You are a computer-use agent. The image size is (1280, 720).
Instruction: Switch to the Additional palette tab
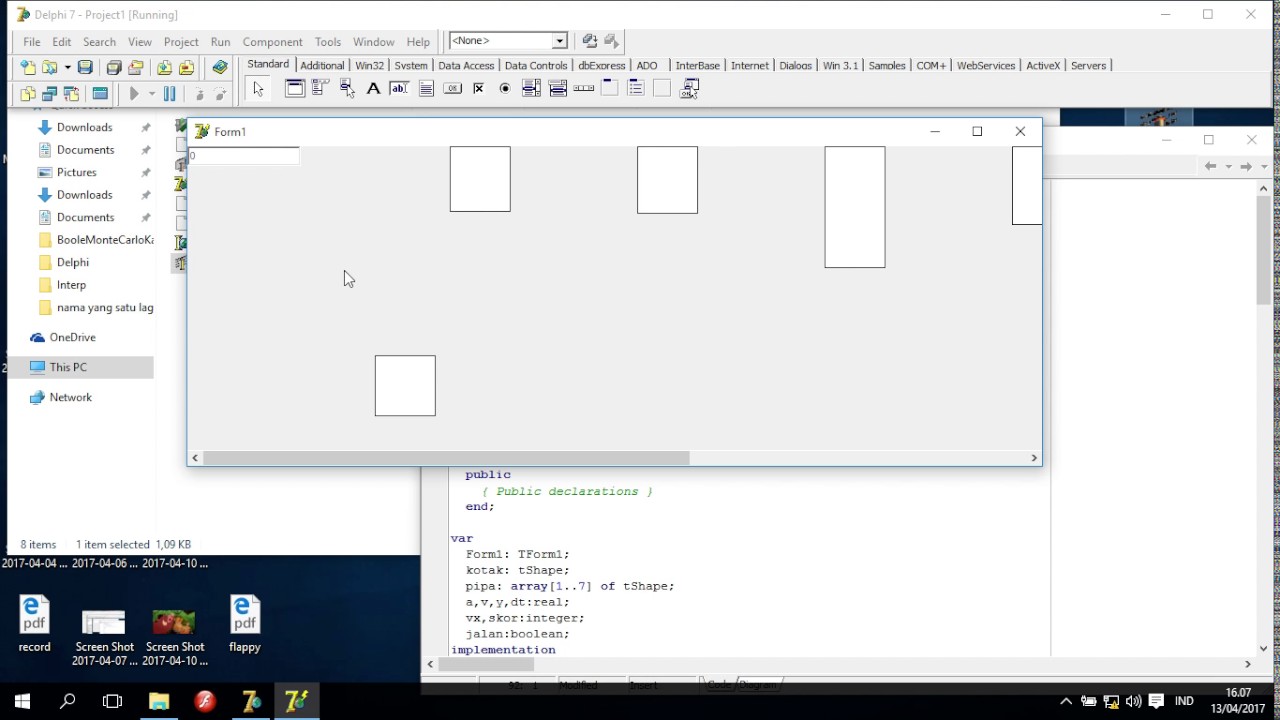322,65
